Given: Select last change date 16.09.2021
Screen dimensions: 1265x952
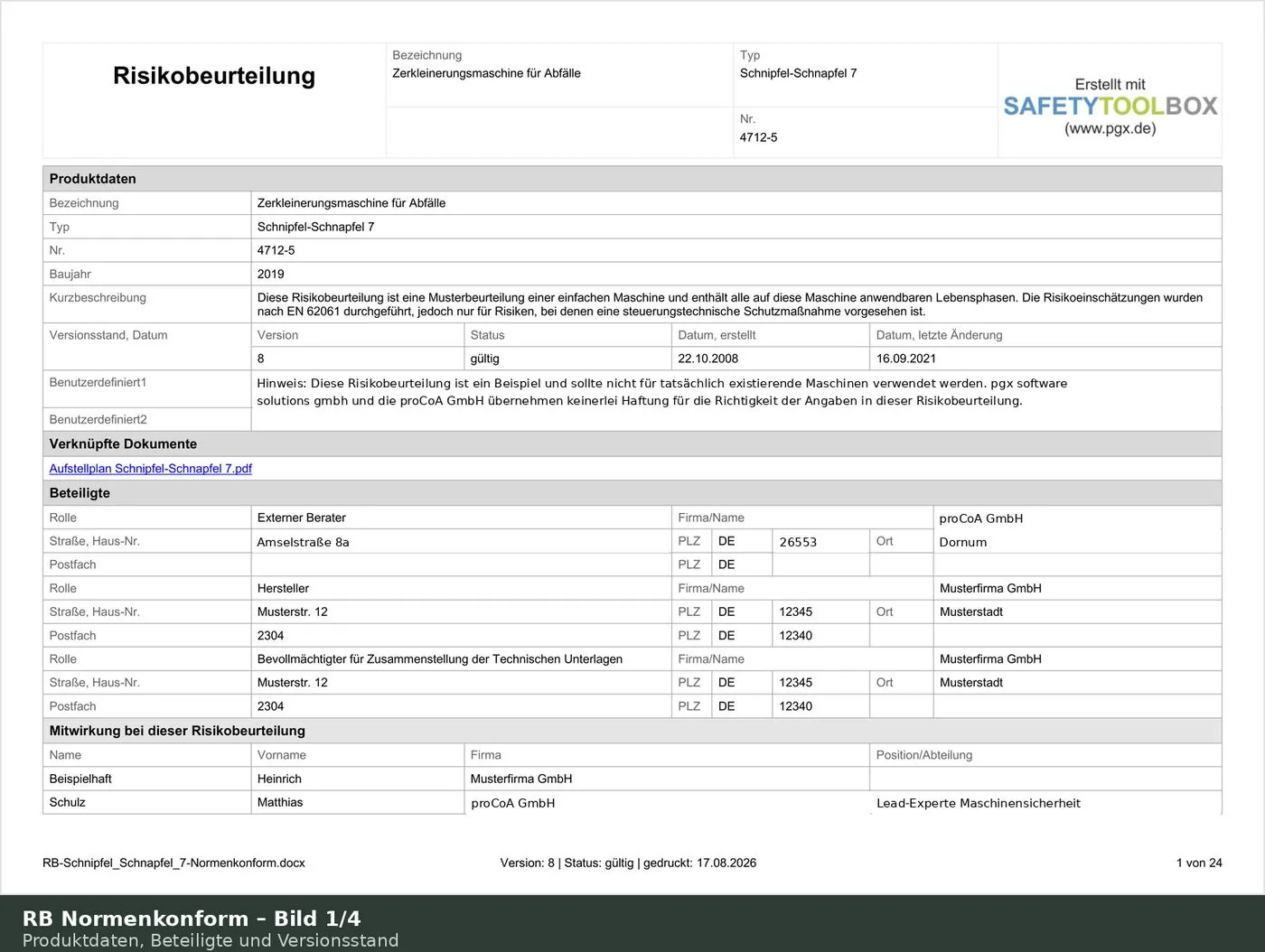Looking at the screenshot, I should (x=906, y=359).
